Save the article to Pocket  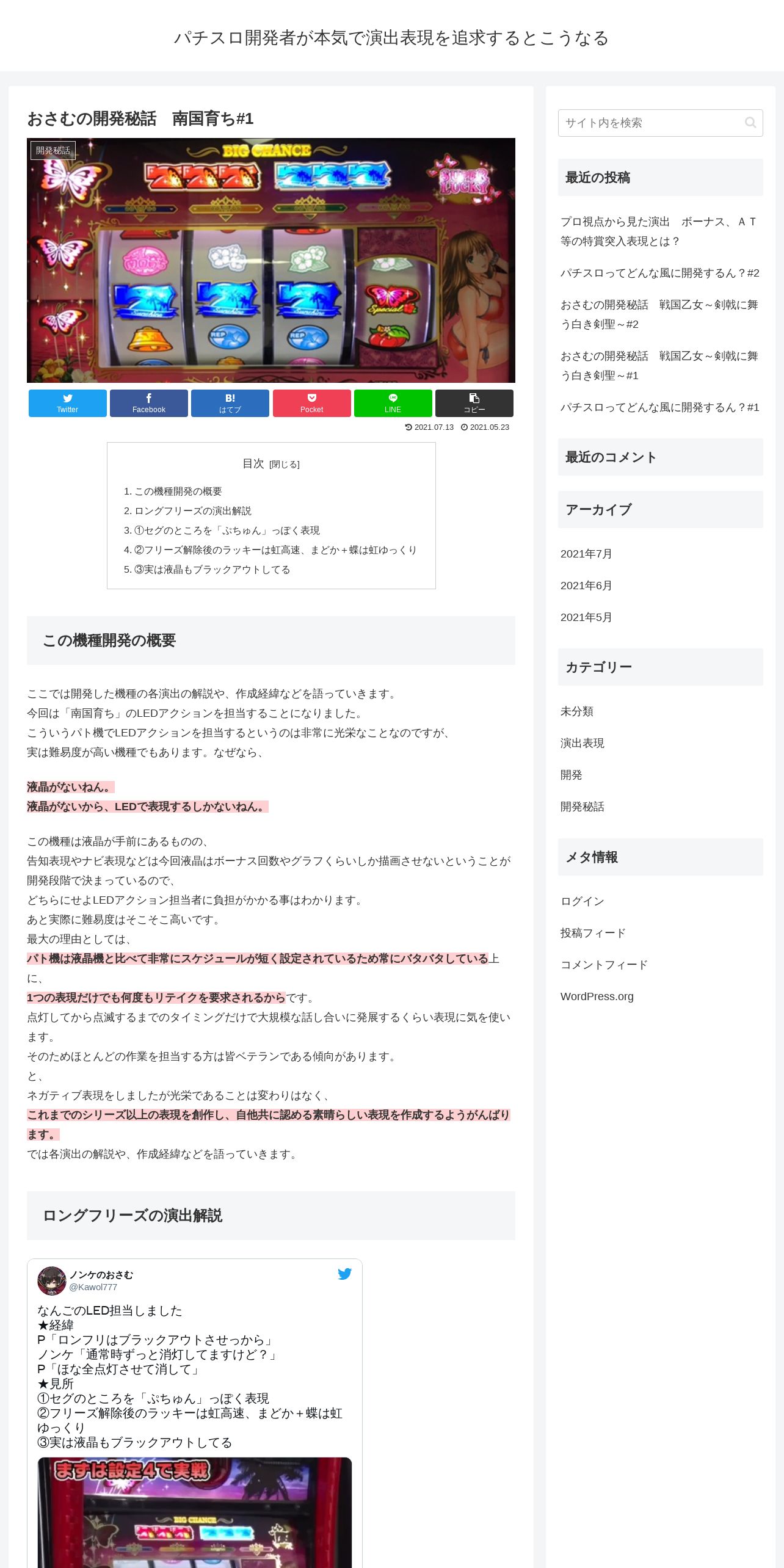tap(312, 403)
